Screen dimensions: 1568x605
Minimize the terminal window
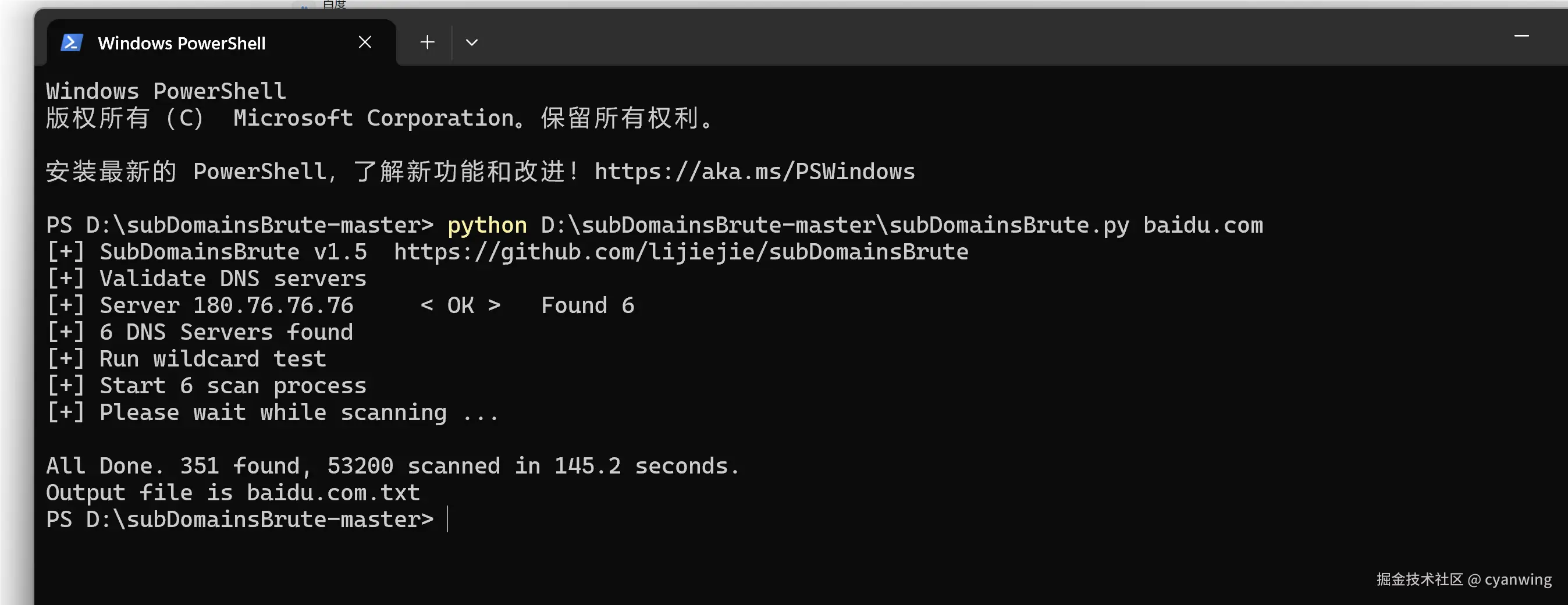pos(1521,36)
